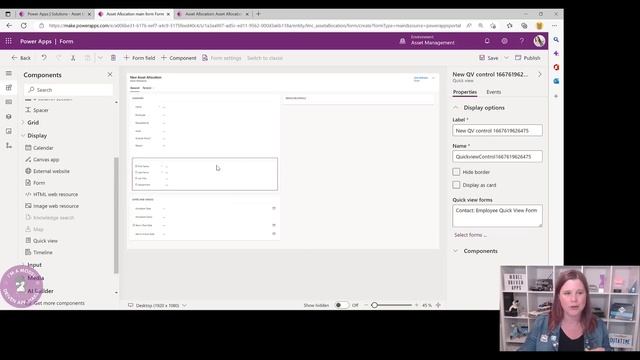Toggle the left hamburger navigation menu

[x=9, y=73]
